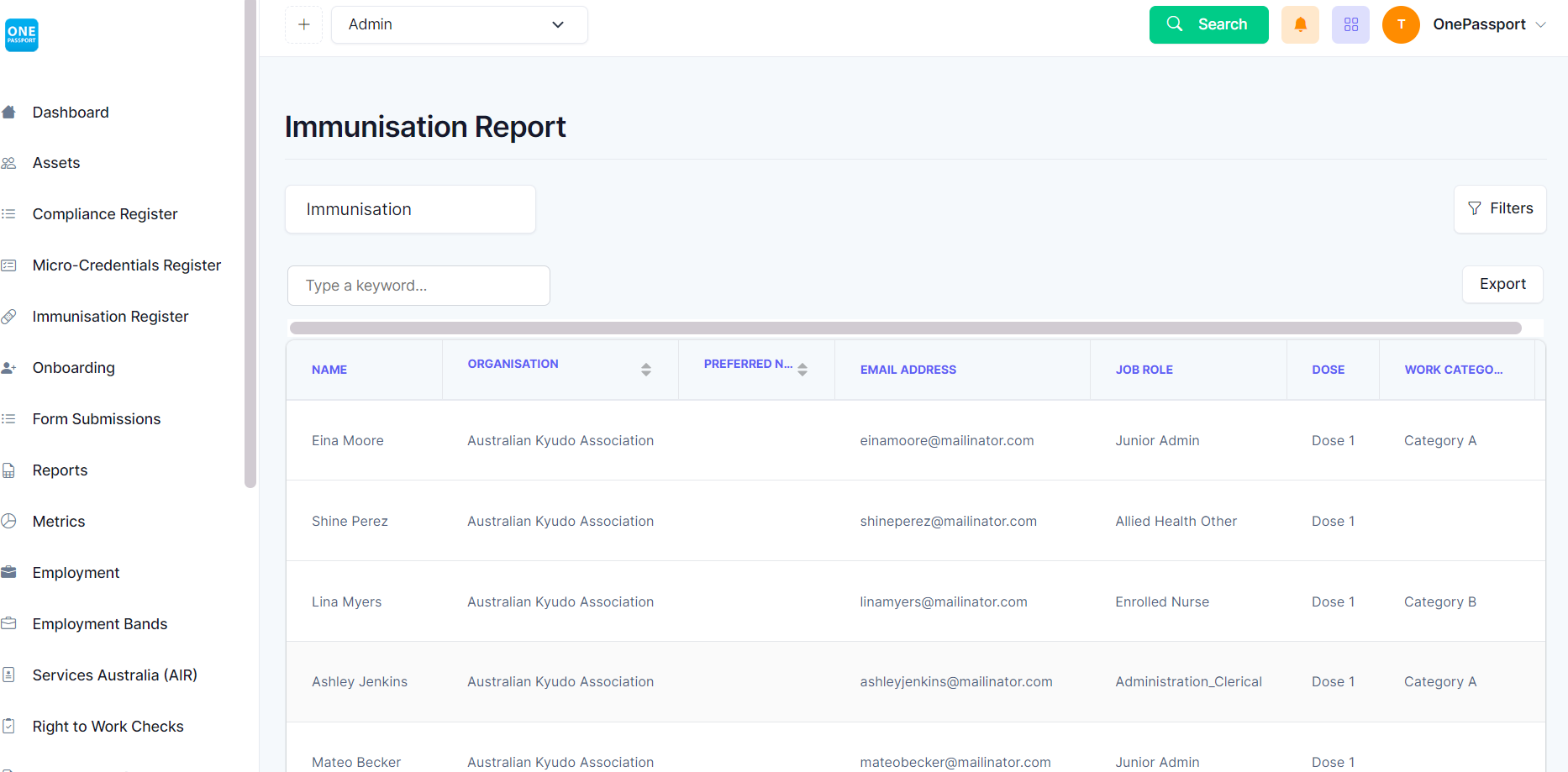Screen dimensions: 1568x772
Task: Focus the Type a keyword input
Action: pyautogui.click(x=418, y=286)
